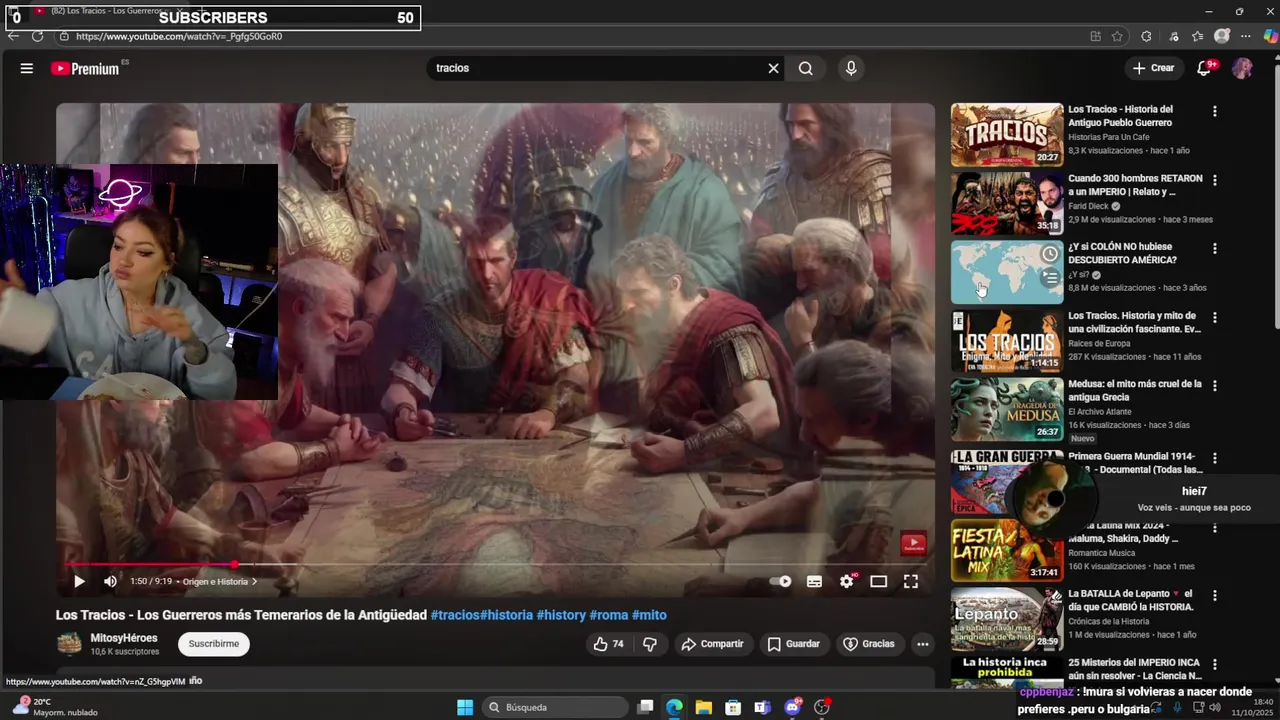The height and width of the screenshot is (720, 1280).
Task: Open '25 Misterios del IMPERIO INCA' title
Action: point(1135,669)
